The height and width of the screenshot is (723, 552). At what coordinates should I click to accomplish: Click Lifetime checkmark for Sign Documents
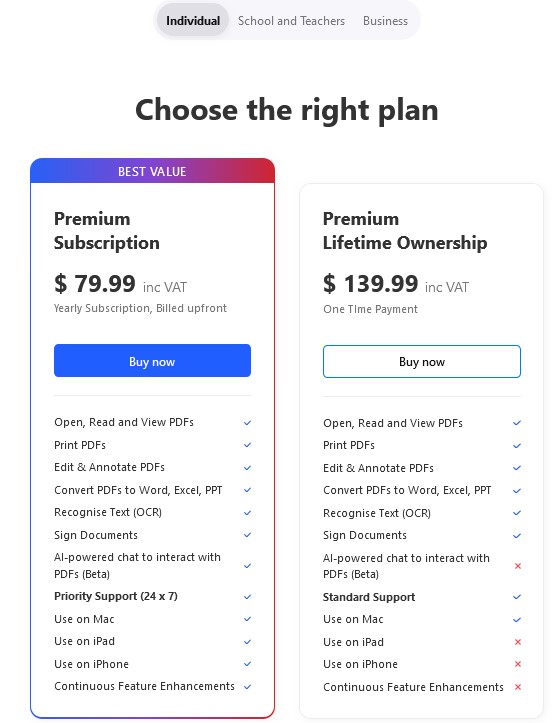(517, 536)
